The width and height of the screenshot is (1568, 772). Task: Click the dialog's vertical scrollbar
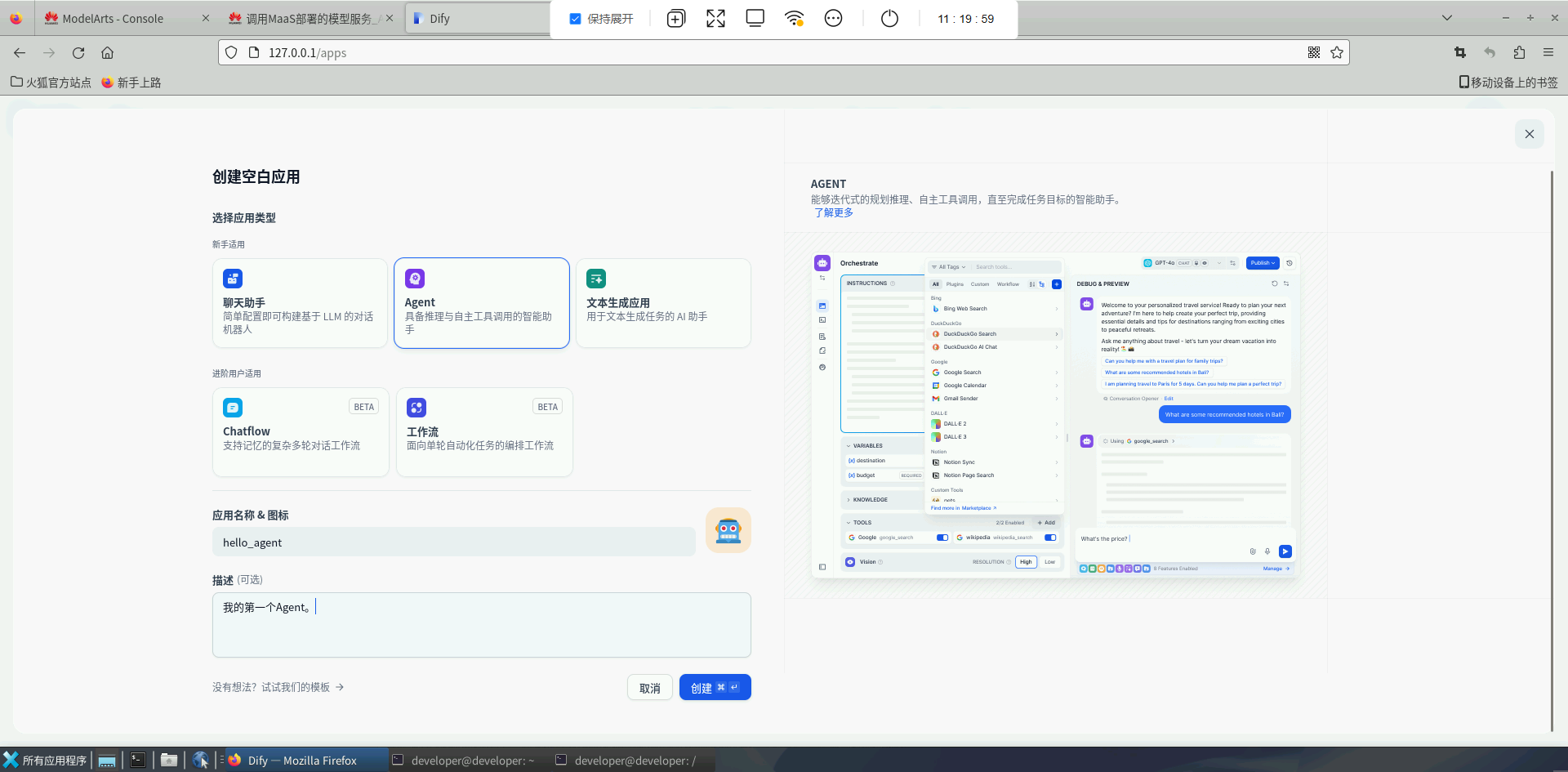pyautogui.click(x=1552, y=449)
